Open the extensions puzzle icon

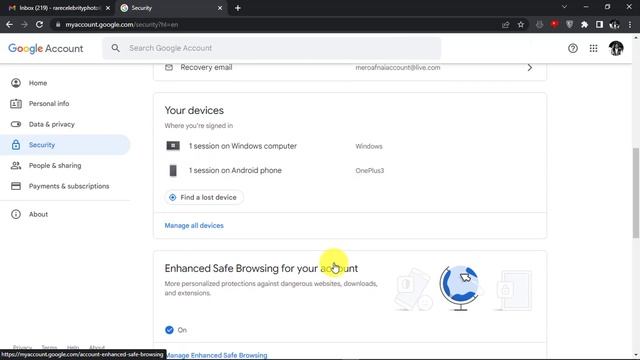pyautogui.click(x=584, y=24)
